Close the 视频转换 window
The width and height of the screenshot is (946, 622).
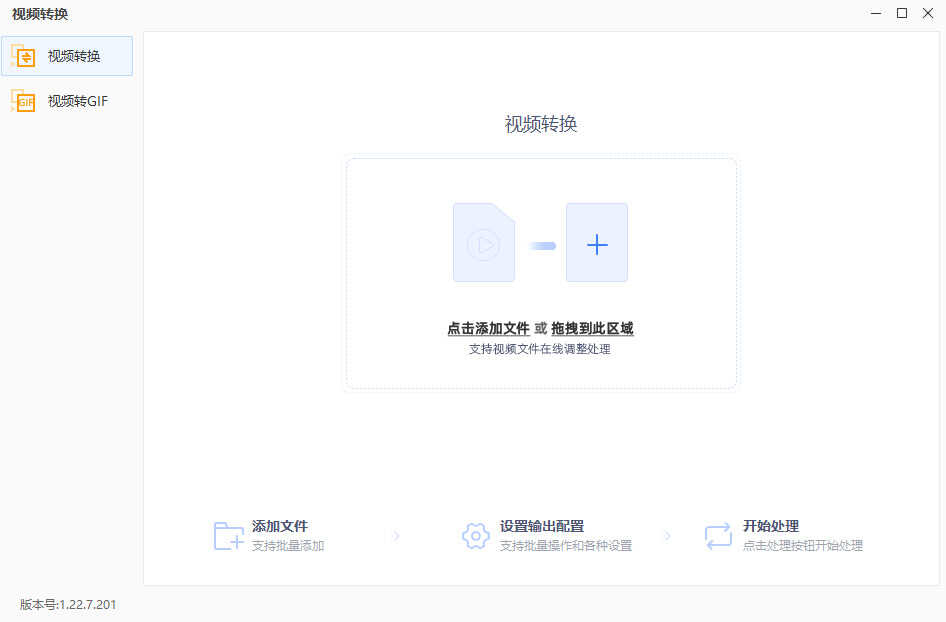[x=928, y=13]
